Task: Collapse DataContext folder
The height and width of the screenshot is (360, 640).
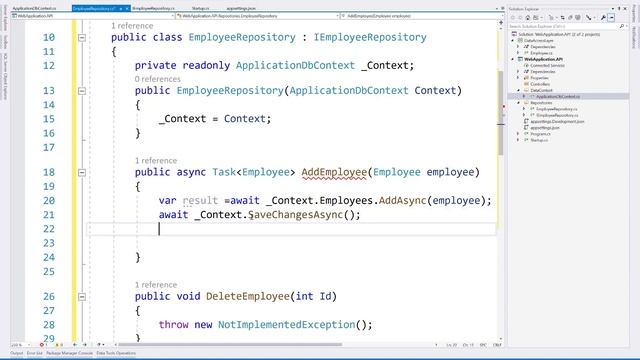Action: coord(518,90)
